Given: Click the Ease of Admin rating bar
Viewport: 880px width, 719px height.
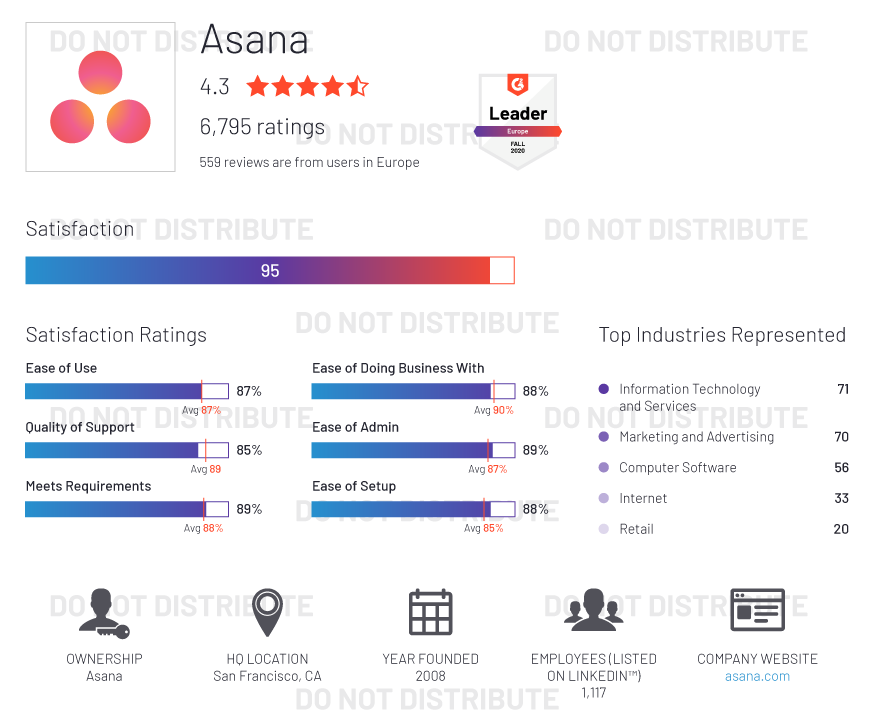Looking at the screenshot, I should [x=413, y=450].
